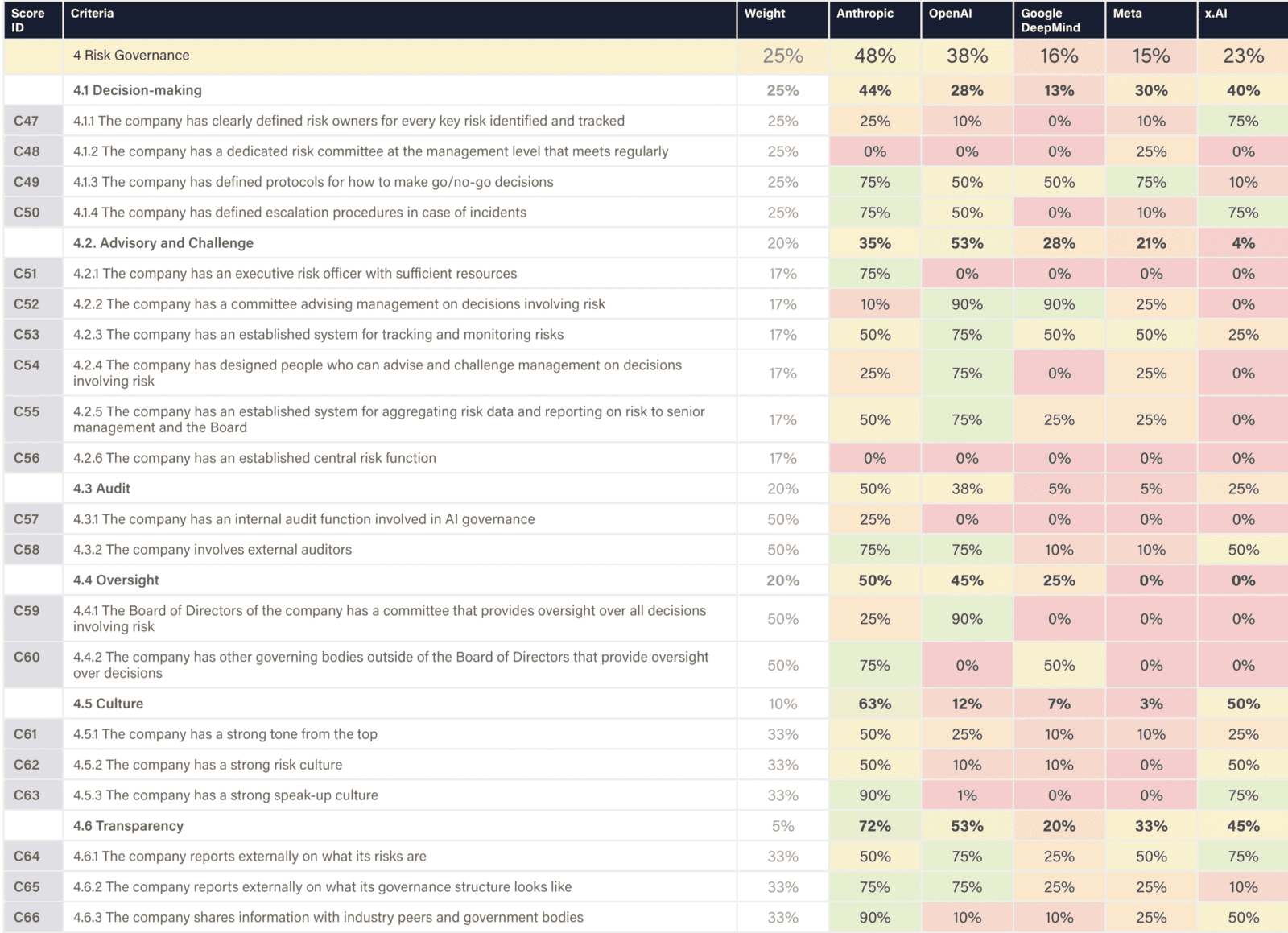Select the x.AI column header
Viewport: 1288px width, 933px height.
coord(1243,19)
